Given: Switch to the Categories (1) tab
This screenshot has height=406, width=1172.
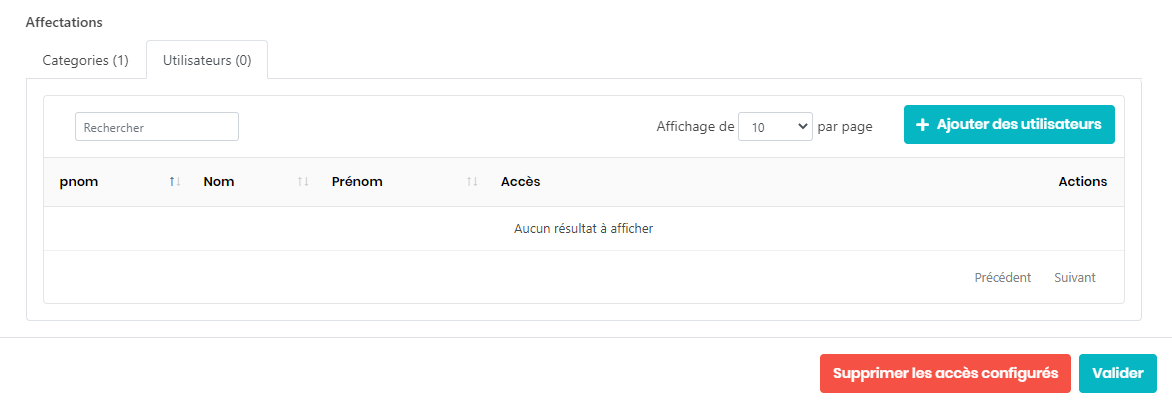Looking at the screenshot, I should [86, 60].
